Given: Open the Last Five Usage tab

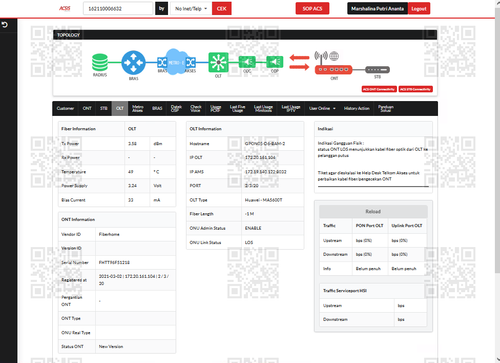Looking at the screenshot, I should click(x=237, y=108).
